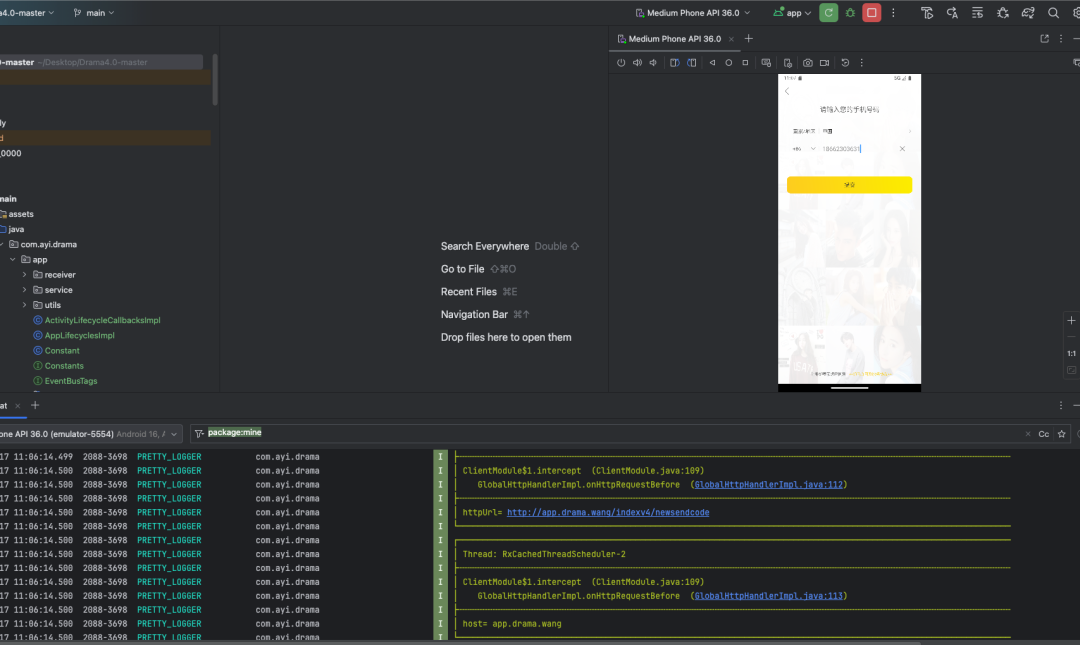The height and width of the screenshot is (645, 1080).
Task: Click the green Rerun app button
Action: point(828,13)
